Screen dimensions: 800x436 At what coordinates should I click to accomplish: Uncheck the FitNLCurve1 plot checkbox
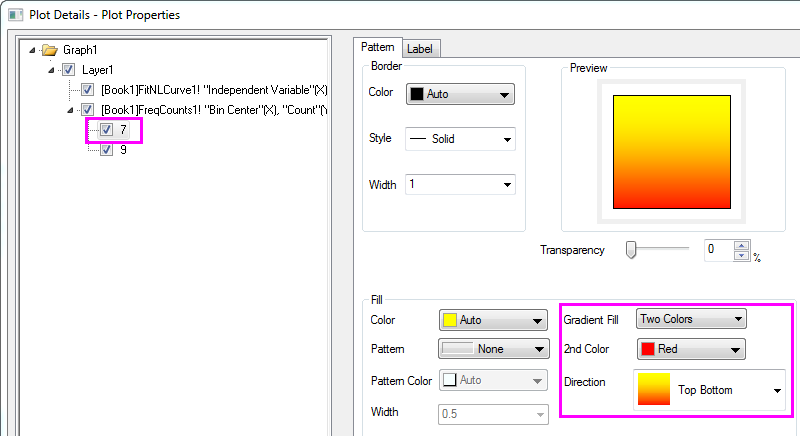pyautogui.click(x=87, y=90)
